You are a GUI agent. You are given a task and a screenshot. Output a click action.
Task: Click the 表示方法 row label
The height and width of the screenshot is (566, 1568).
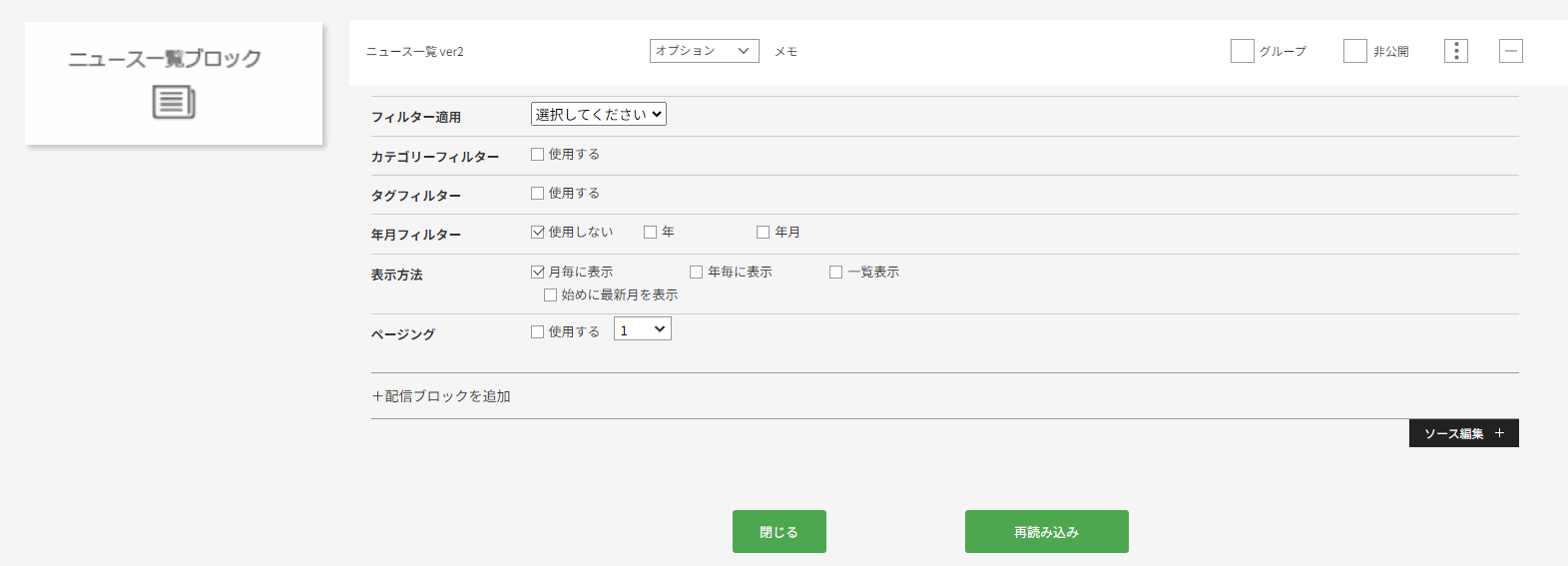[x=397, y=275]
